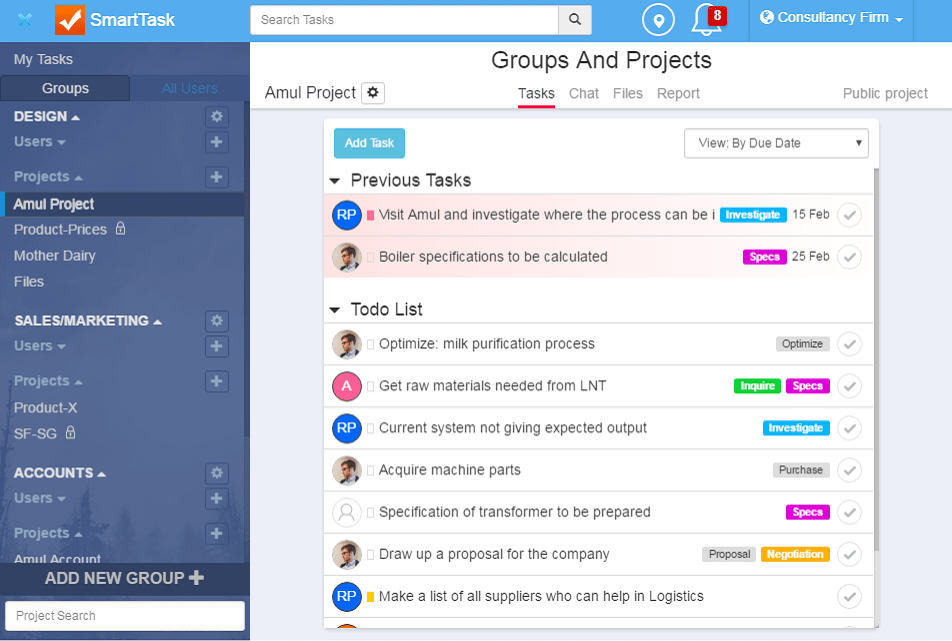952x641 pixels.
Task: Click Investigate tag on Visit Amul task
Action: pos(753,215)
